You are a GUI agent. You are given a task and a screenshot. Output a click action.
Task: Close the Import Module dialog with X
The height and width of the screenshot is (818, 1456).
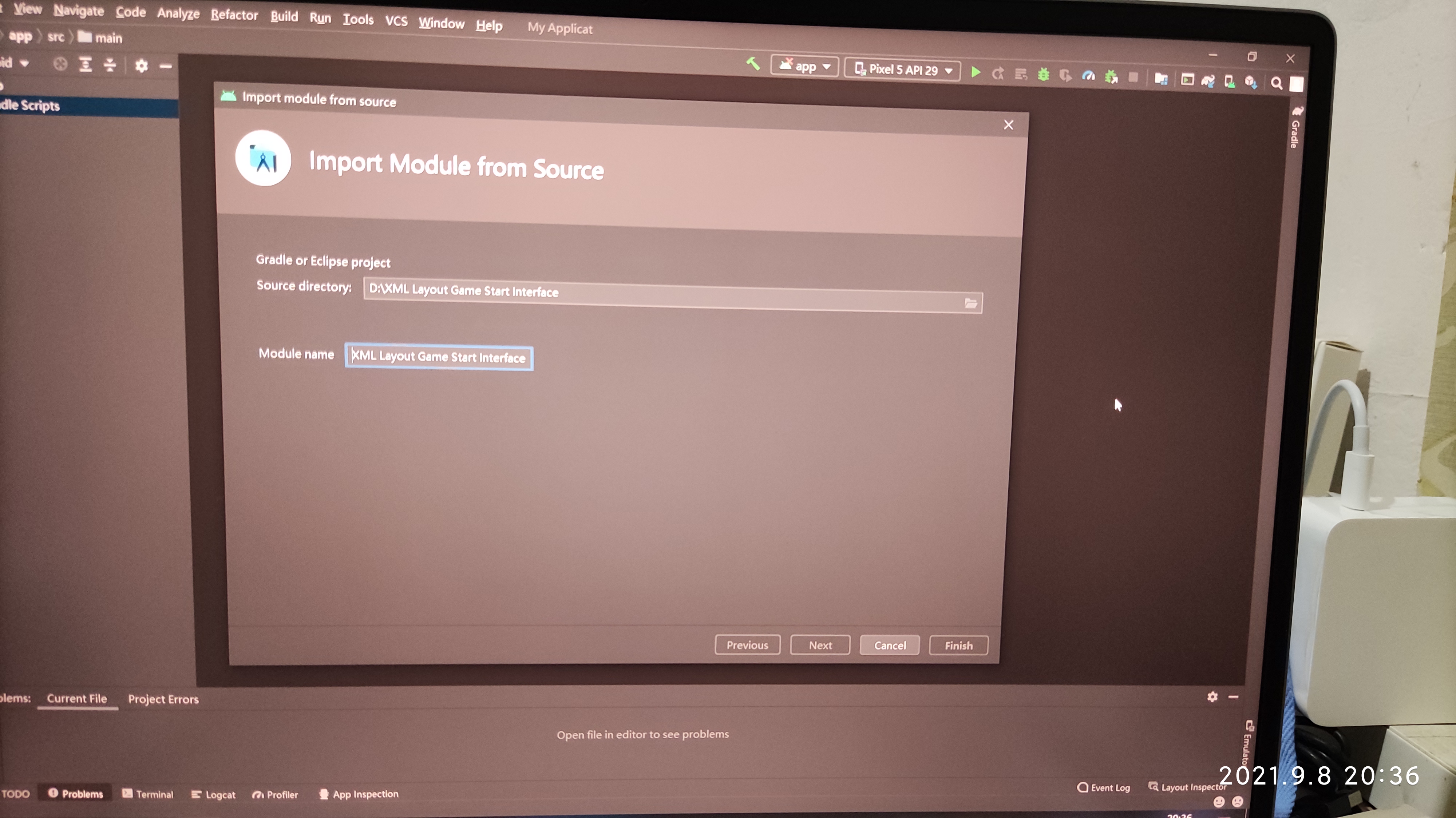tap(1008, 125)
